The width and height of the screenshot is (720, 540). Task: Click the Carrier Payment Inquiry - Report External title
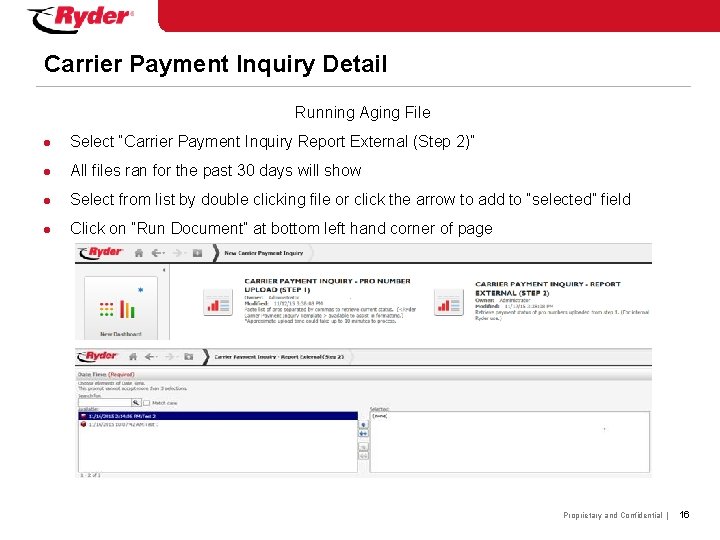(x=548, y=288)
